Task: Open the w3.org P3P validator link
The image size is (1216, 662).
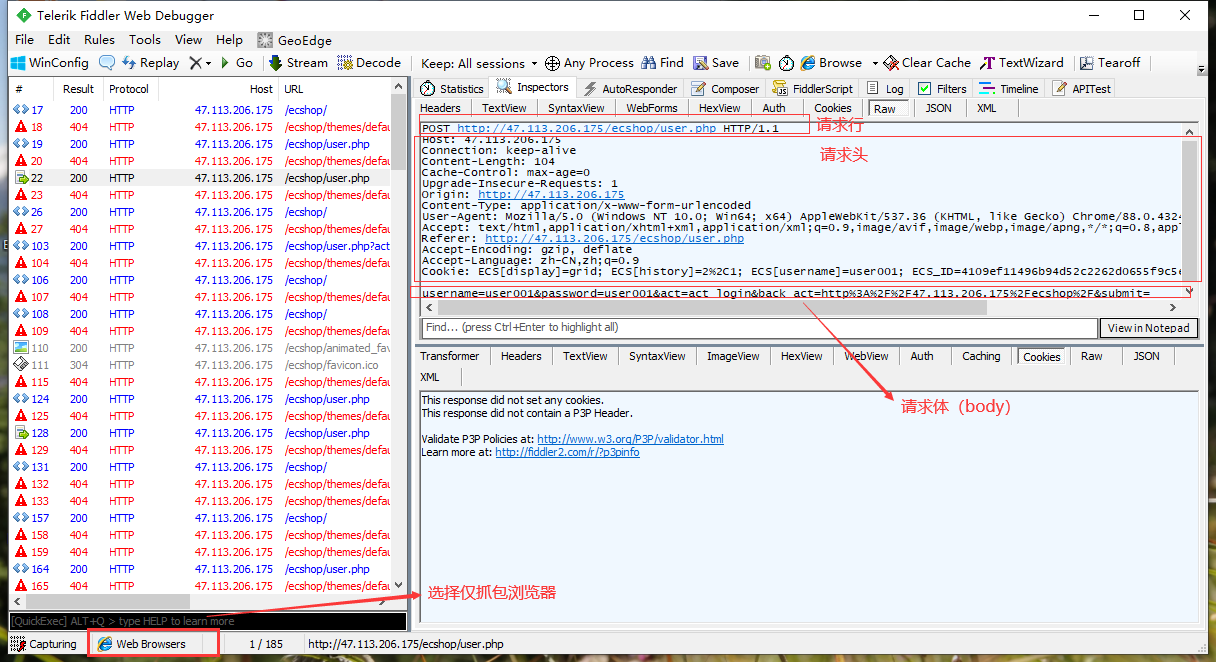Action: (630, 439)
